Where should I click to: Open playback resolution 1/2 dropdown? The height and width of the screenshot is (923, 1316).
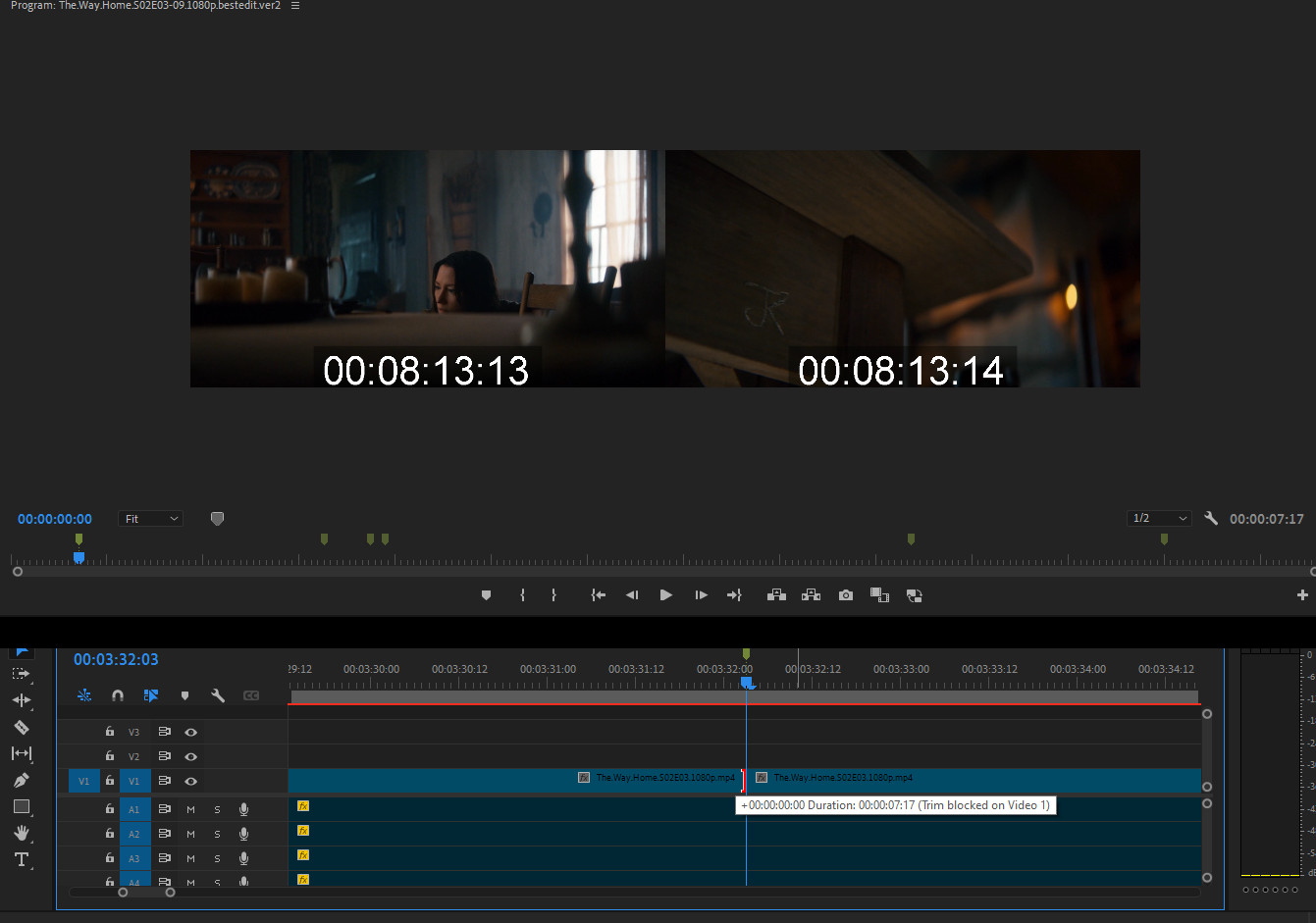1159,518
